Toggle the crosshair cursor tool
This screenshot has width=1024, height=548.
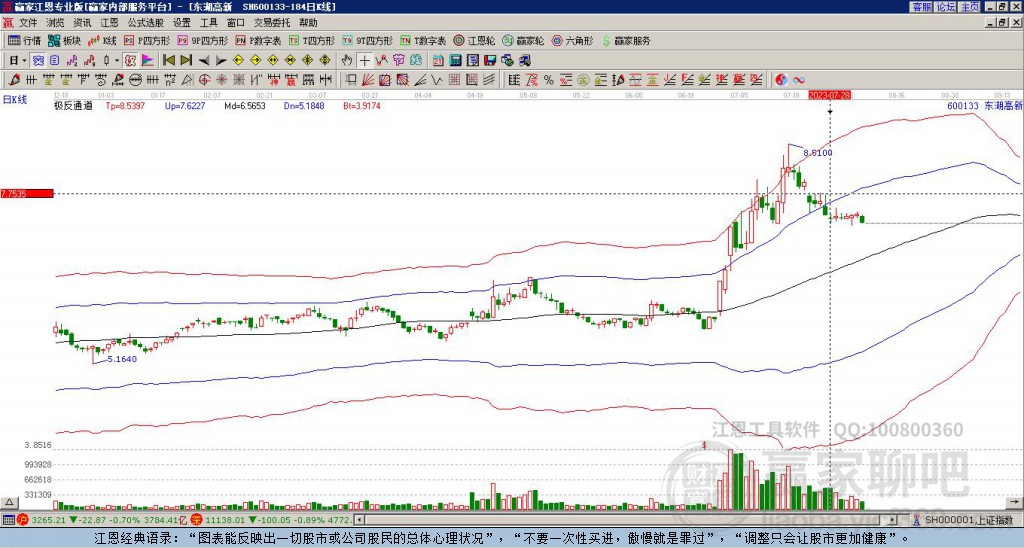pyautogui.click(x=364, y=61)
